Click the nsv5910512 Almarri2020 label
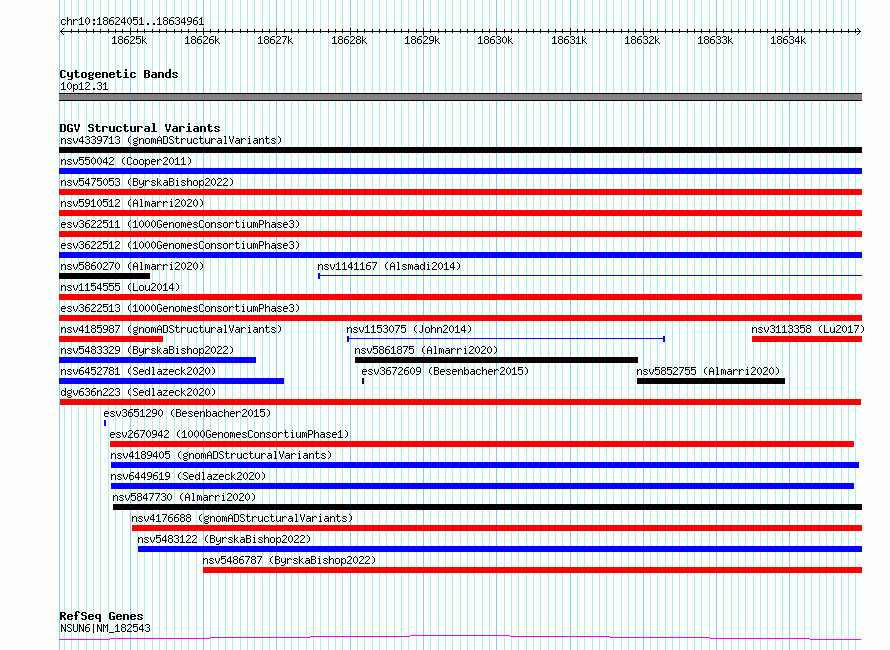The height and width of the screenshot is (650, 890). [132, 203]
